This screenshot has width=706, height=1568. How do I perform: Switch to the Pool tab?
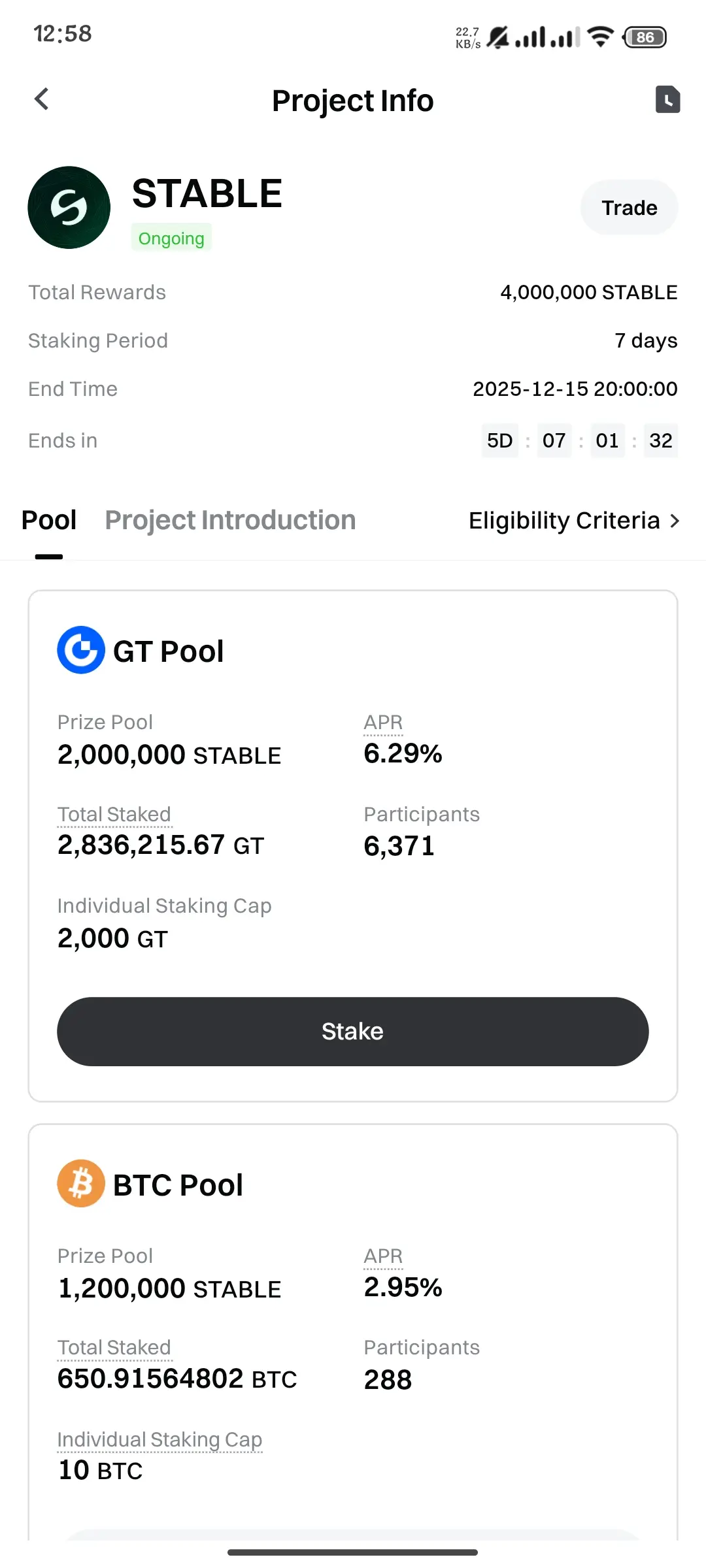[49, 521]
